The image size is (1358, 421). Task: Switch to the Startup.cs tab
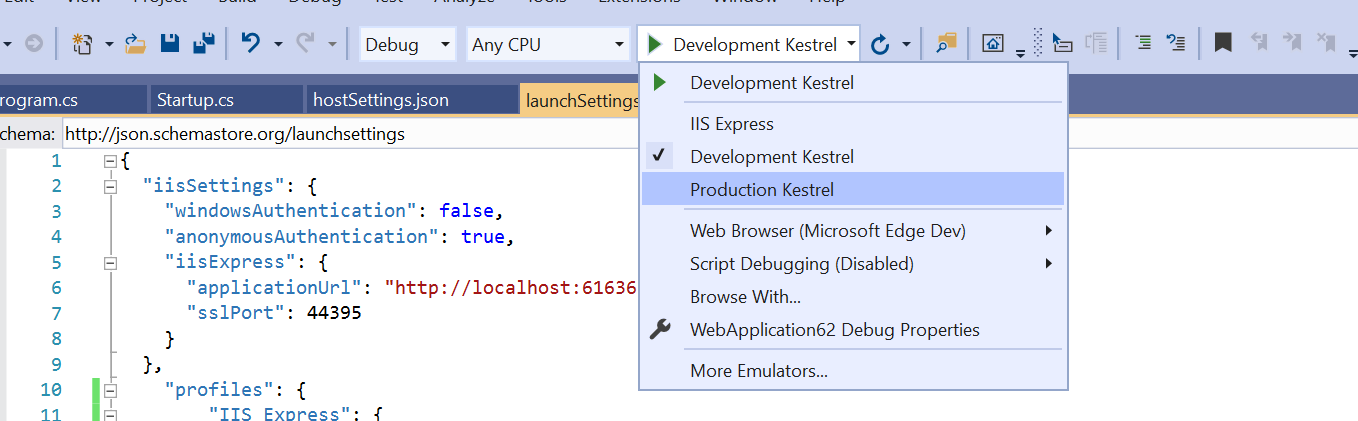pyautogui.click(x=225, y=100)
